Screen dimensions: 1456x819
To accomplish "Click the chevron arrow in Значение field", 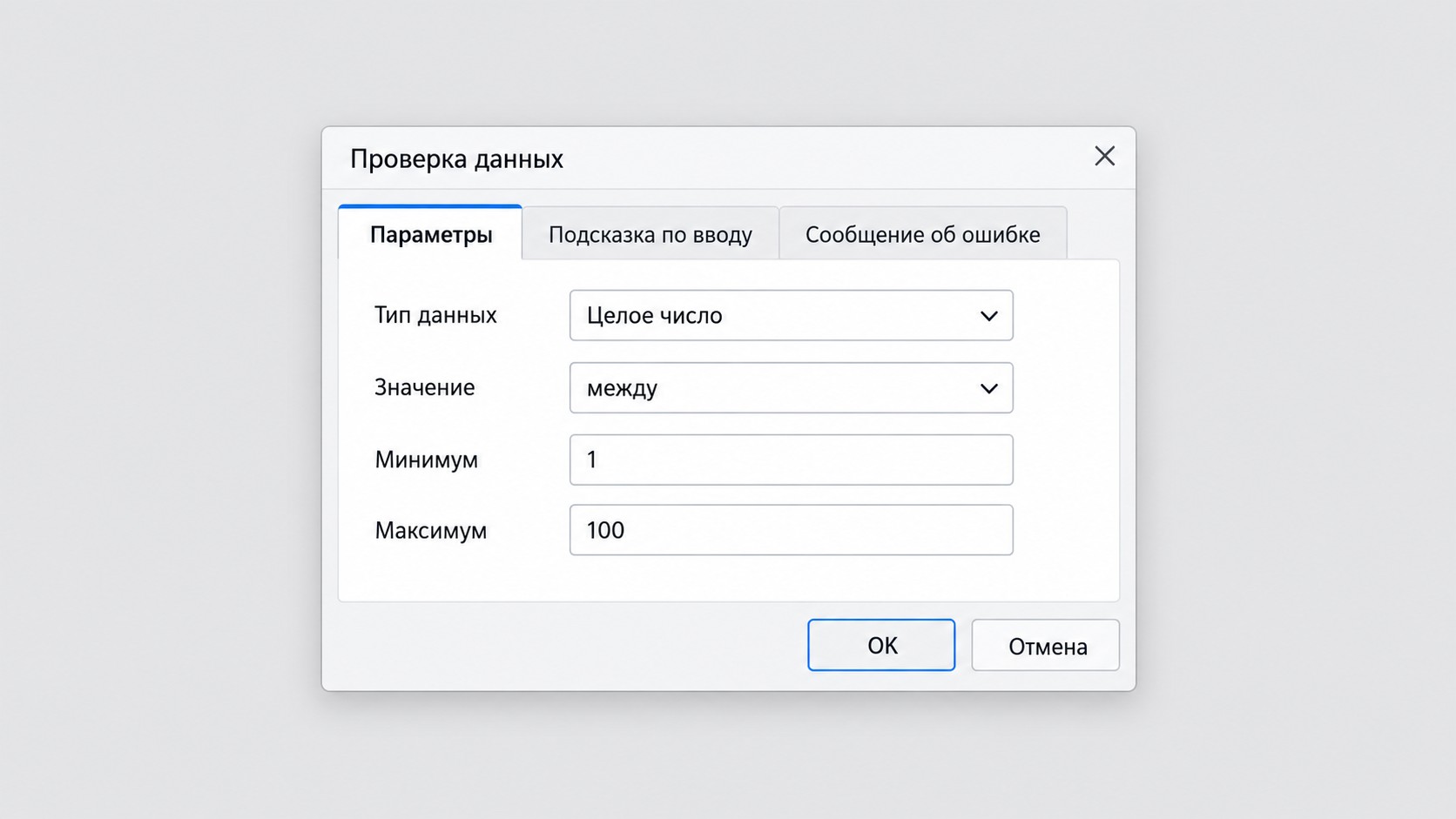I will click(x=988, y=388).
